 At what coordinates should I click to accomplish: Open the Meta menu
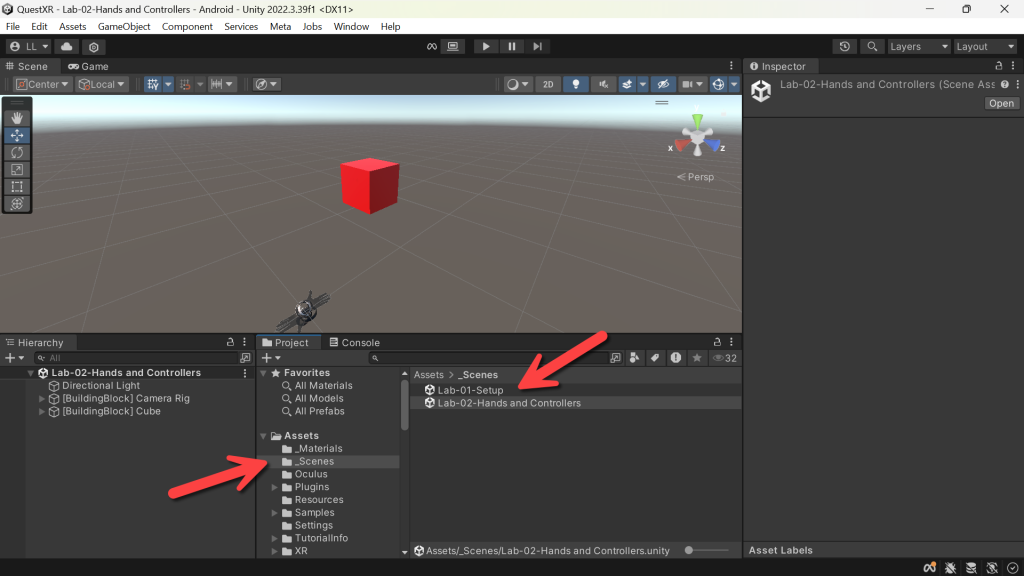click(x=280, y=27)
